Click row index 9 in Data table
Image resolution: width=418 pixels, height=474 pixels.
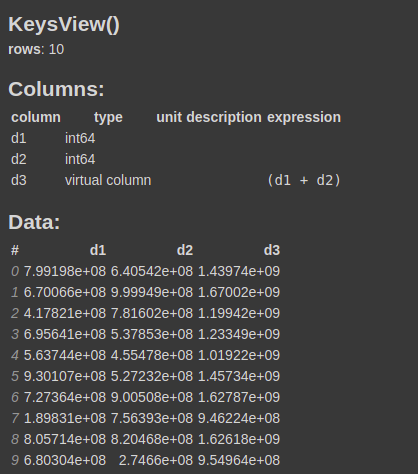(15, 460)
